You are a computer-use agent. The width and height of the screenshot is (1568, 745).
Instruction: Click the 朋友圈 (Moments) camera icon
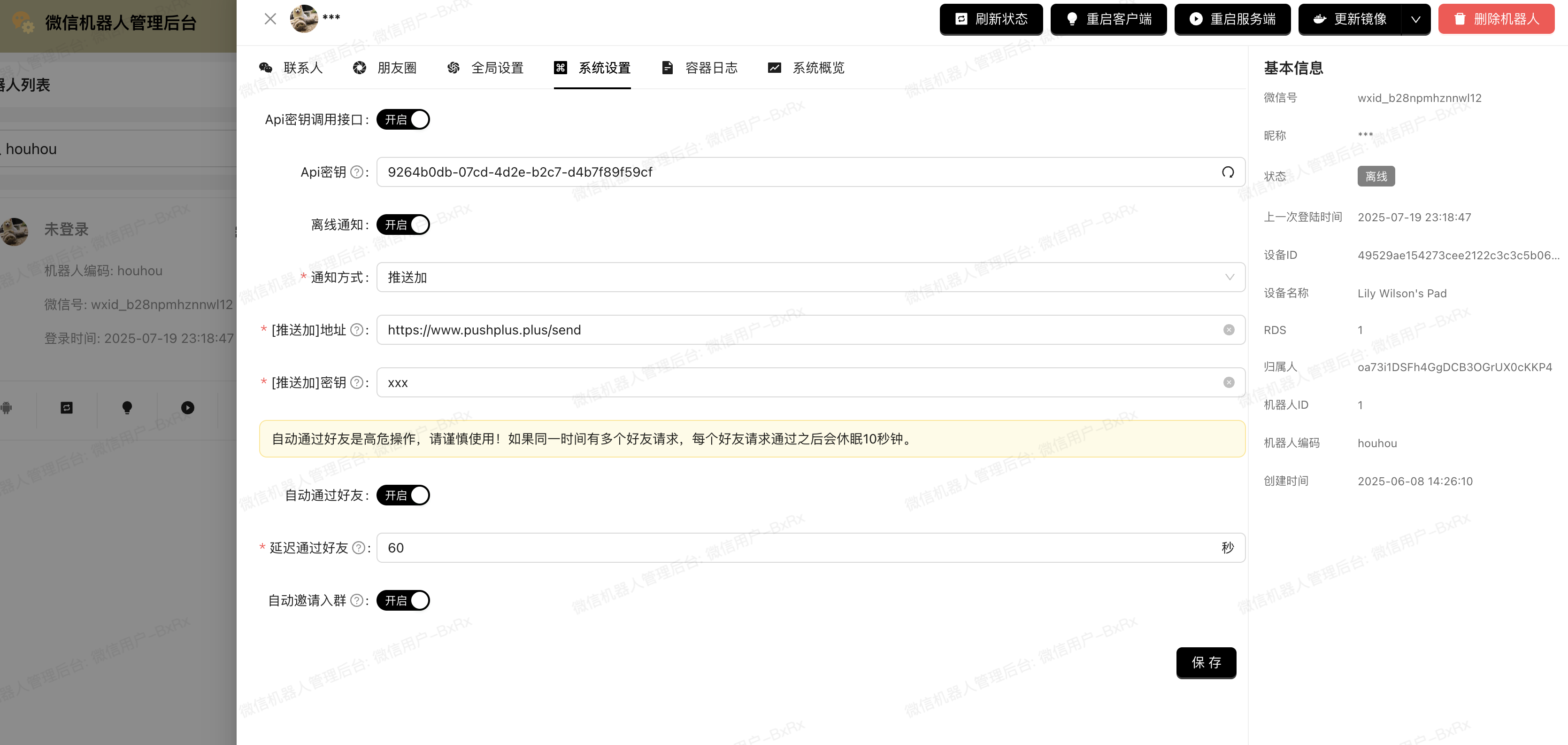click(x=359, y=68)
